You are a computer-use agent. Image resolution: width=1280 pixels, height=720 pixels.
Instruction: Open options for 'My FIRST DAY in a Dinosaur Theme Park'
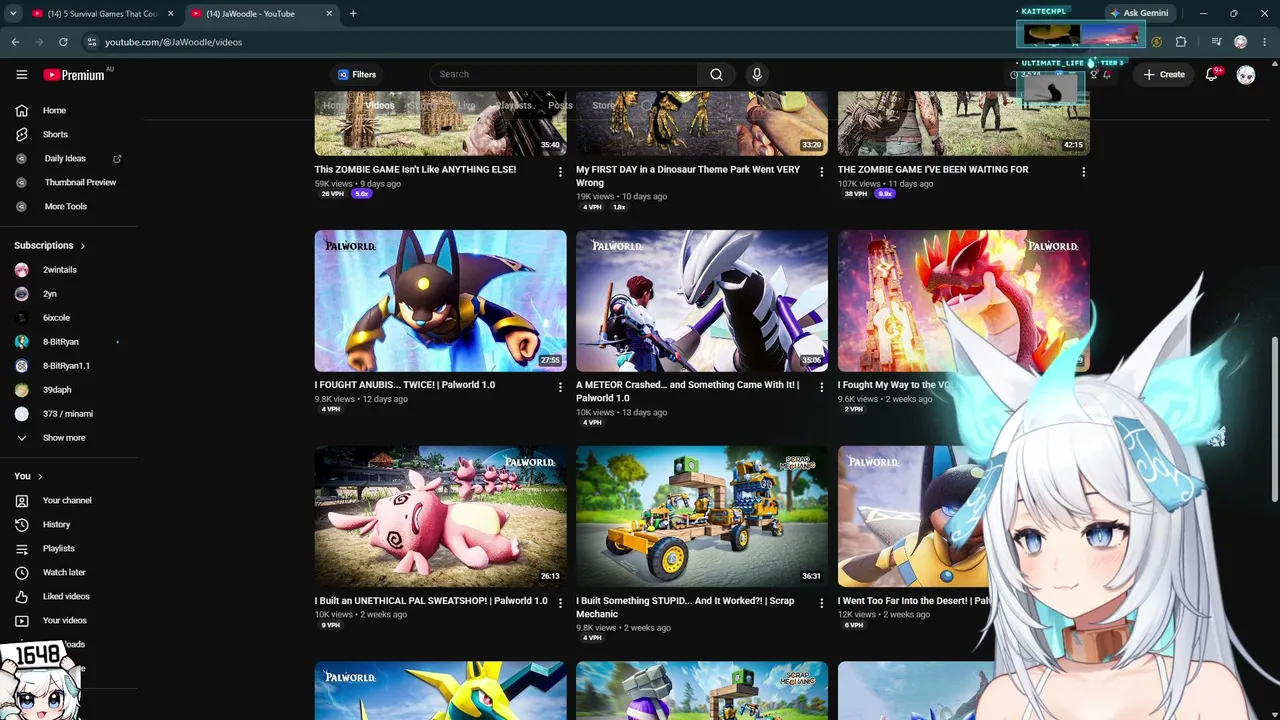(x=822, y=172)
